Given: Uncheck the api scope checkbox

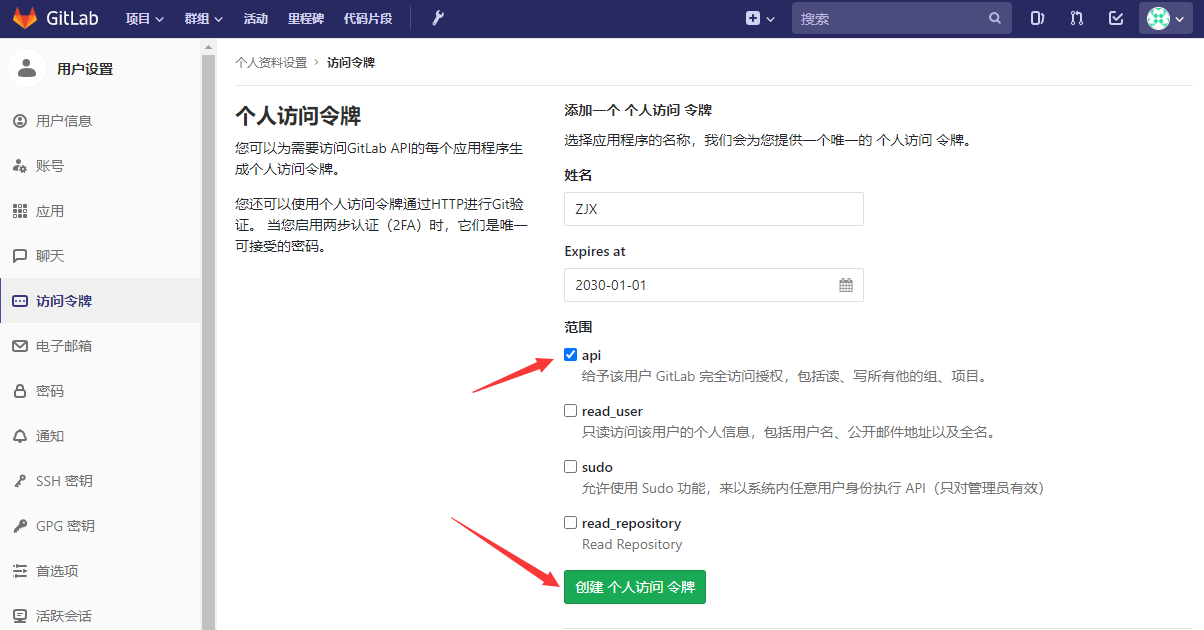Looking at the screenshot, I should (x=570, y=354).
